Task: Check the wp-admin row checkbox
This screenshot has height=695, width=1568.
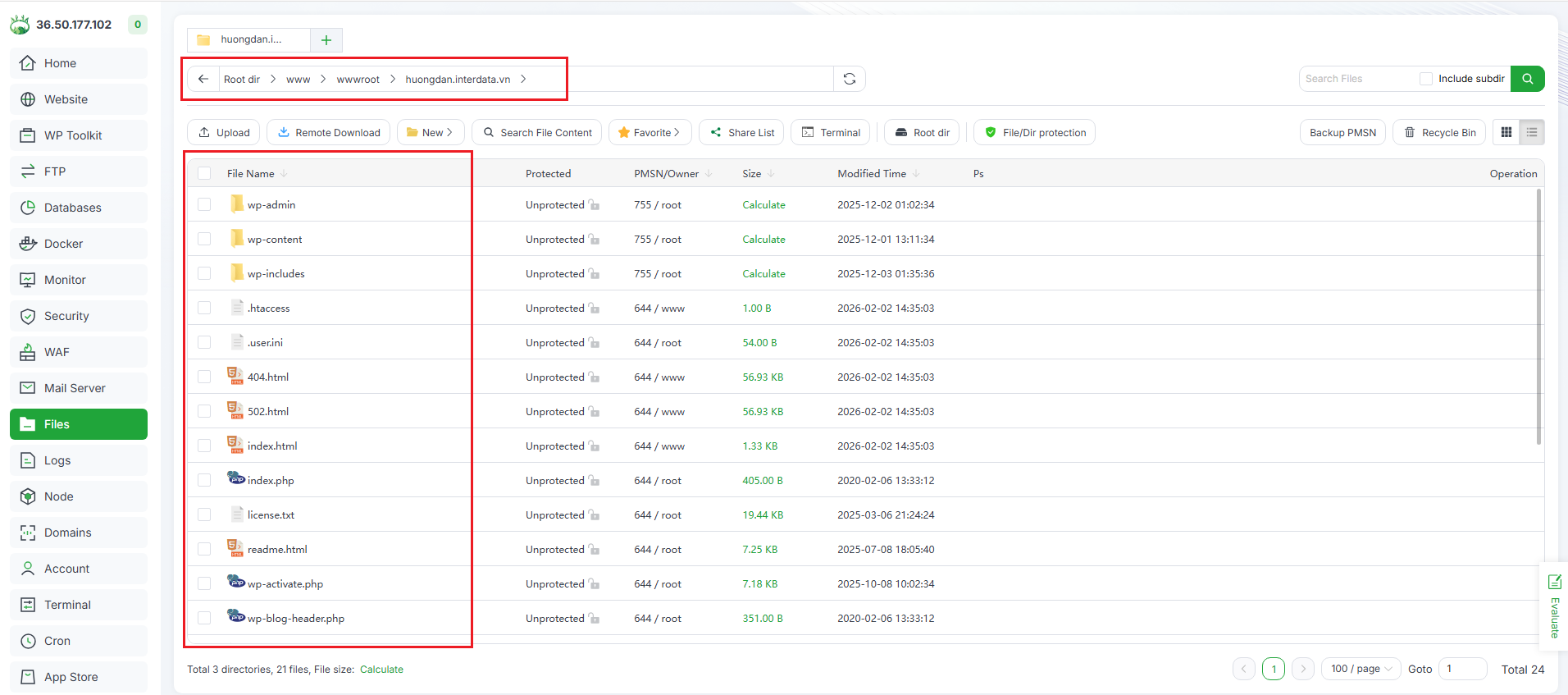Action: pyautogui.click(x=204, y=204)
